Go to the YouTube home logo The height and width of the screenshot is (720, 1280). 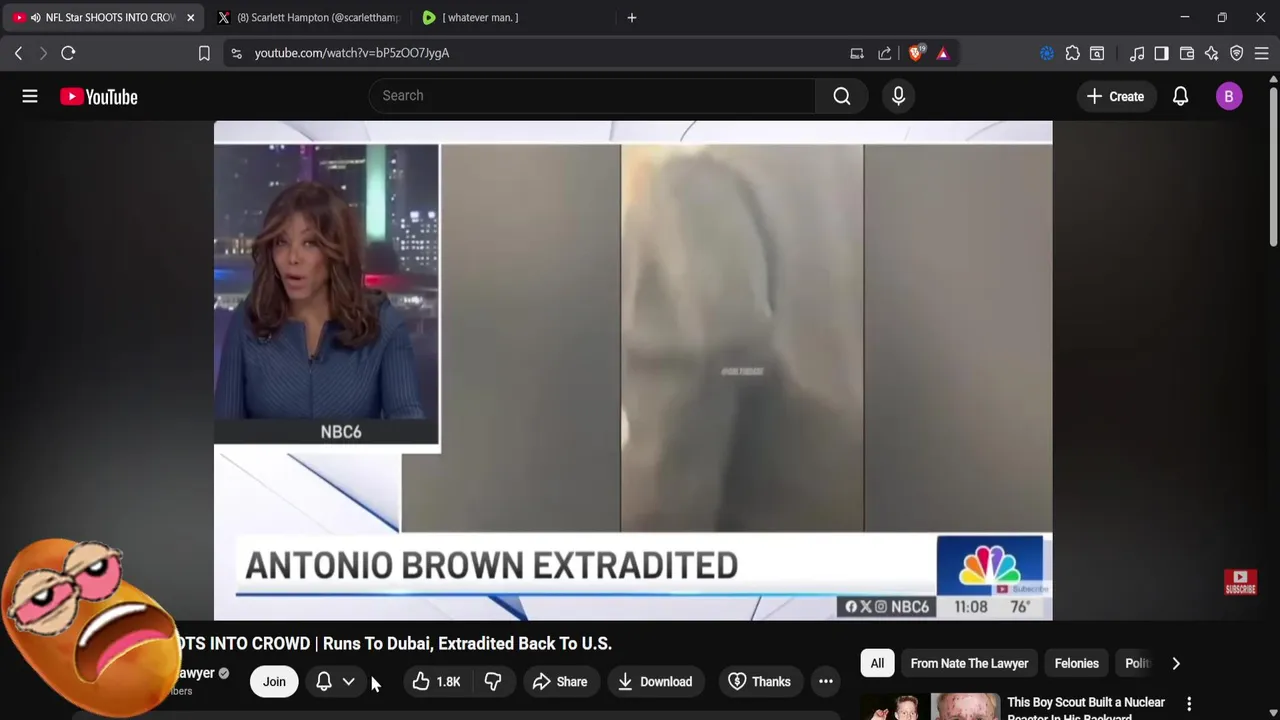pyautogui.click(x=98, y=97)
